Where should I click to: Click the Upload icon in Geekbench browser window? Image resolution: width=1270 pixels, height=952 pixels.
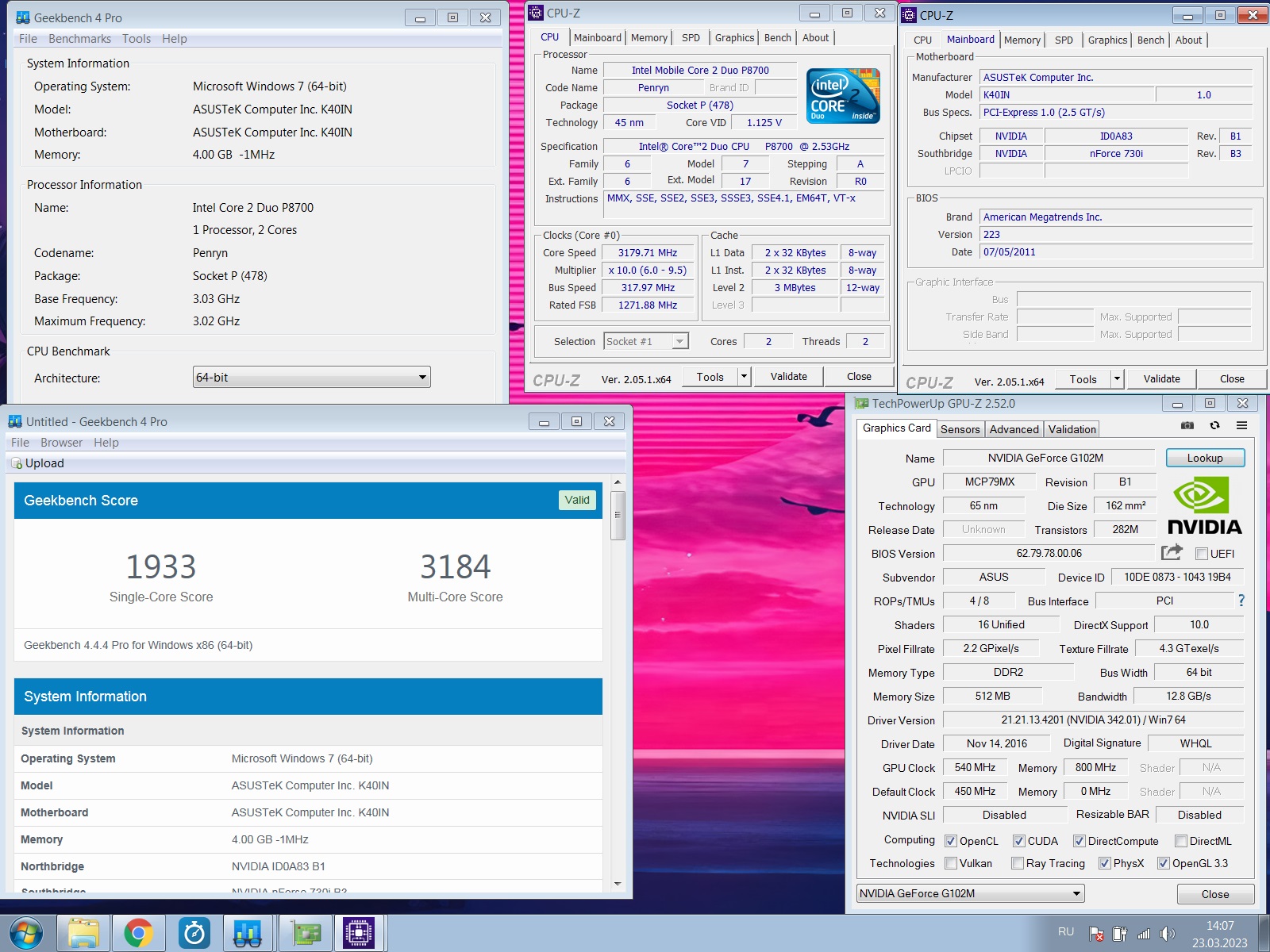(17, 463)
